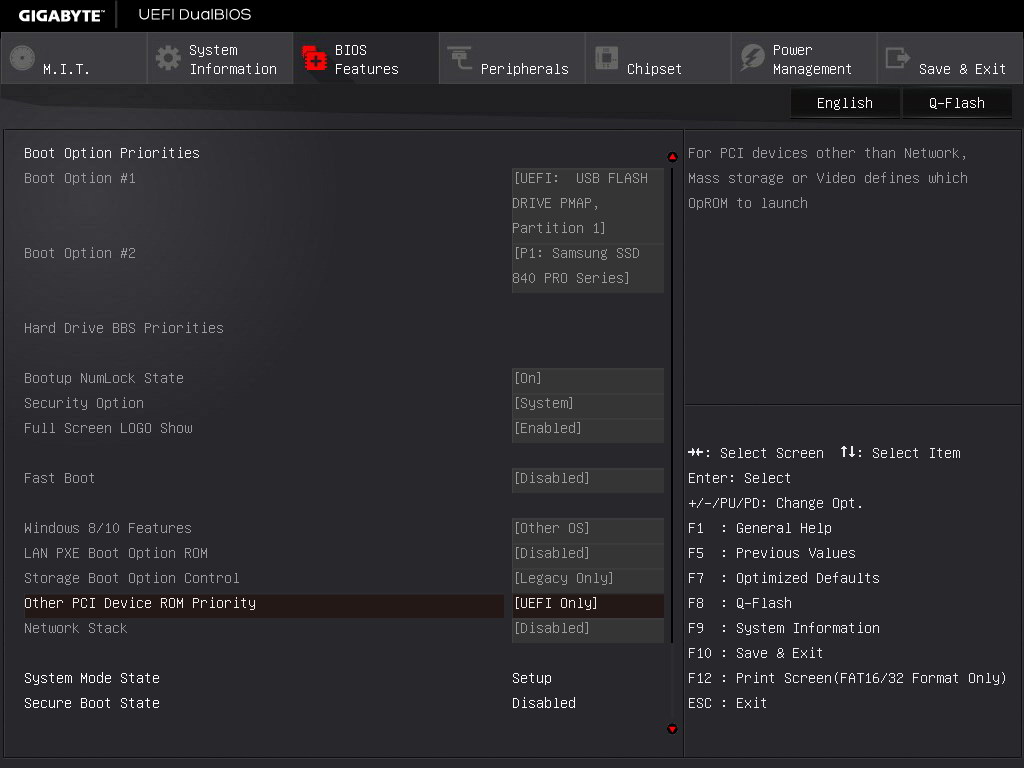Click the M.I.T. dial icon
Screen dimensions: 1024x768
22,59
